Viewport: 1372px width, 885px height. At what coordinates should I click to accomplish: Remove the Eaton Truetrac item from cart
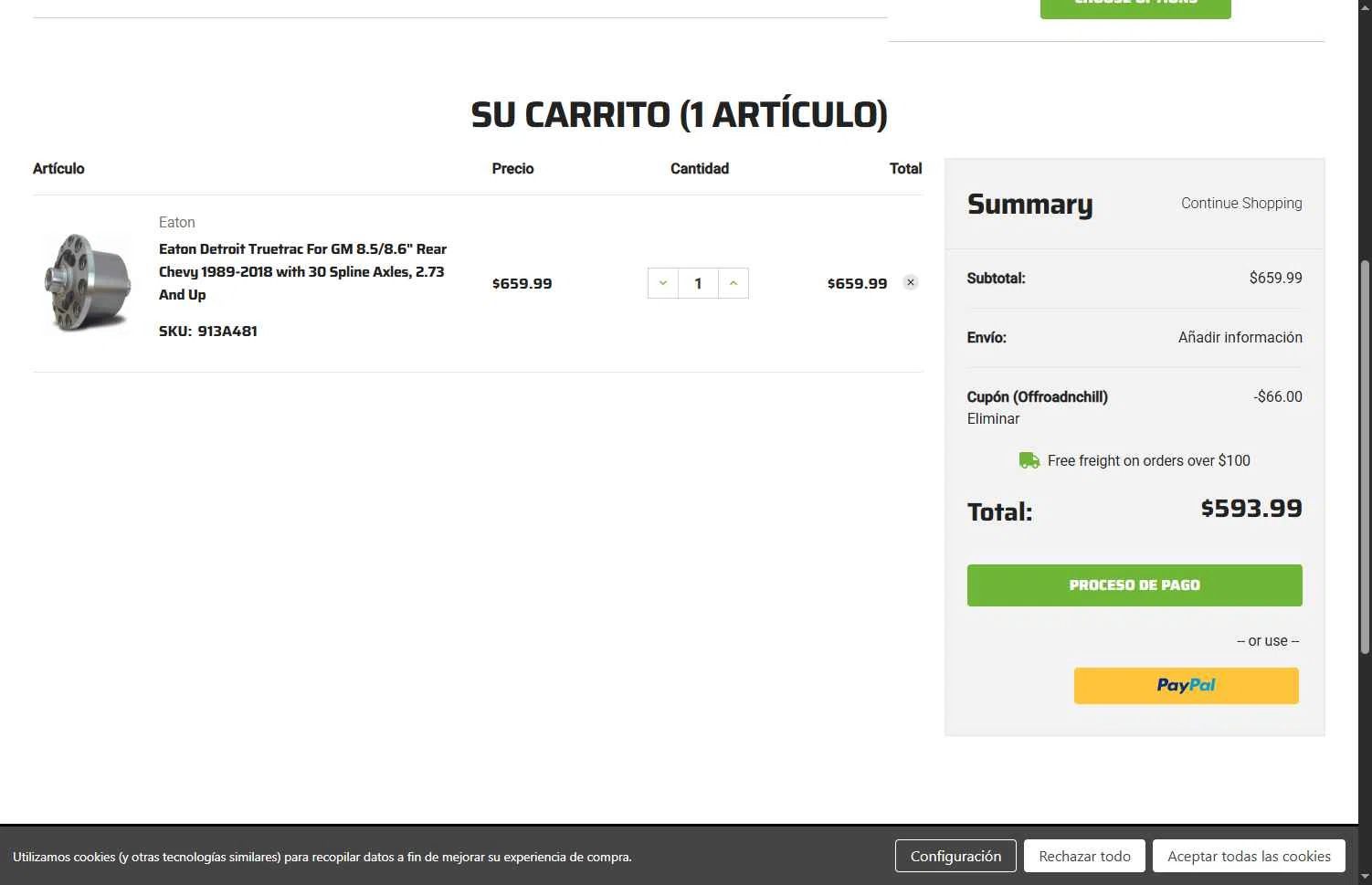911,282
